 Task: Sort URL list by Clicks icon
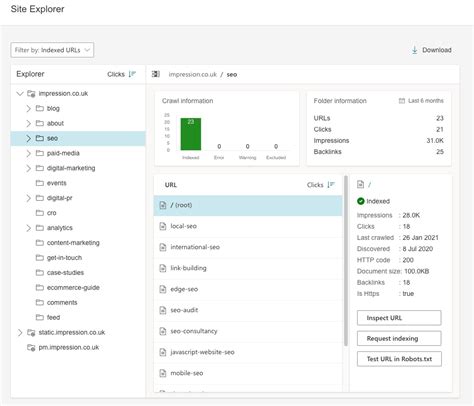tap(331, 185)
